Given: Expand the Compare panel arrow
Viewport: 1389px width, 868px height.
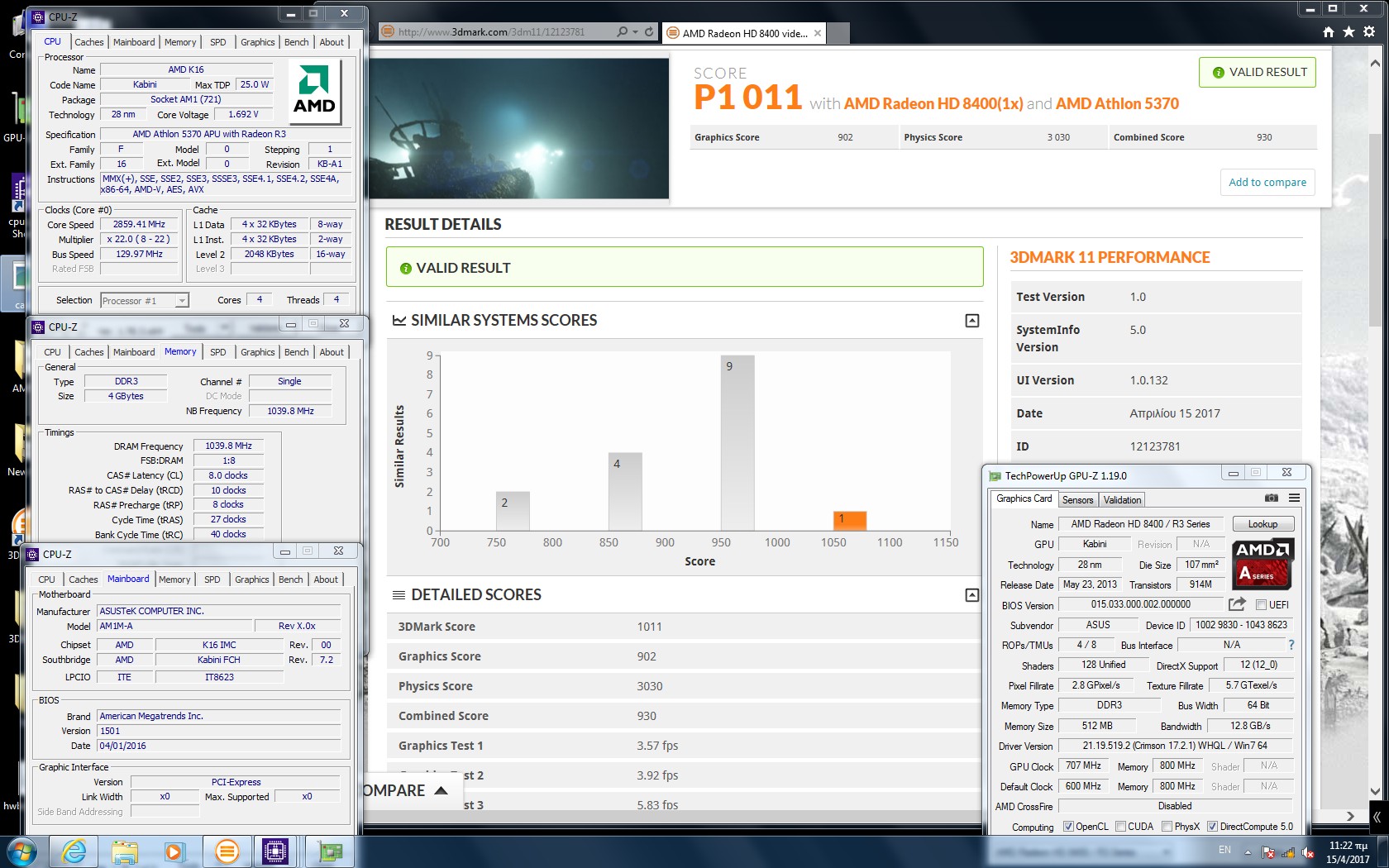Looking at the screenshot, I should click(441, 790).
